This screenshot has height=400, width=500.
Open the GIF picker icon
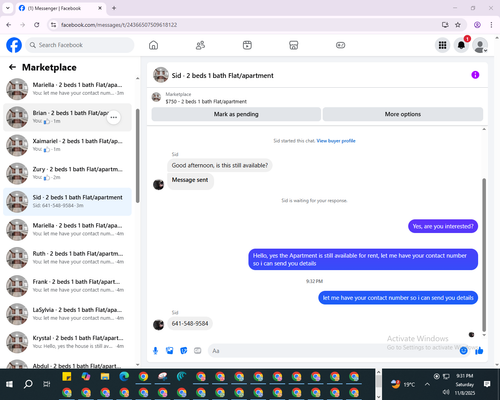pyautogui.click(x=198, y=351)
